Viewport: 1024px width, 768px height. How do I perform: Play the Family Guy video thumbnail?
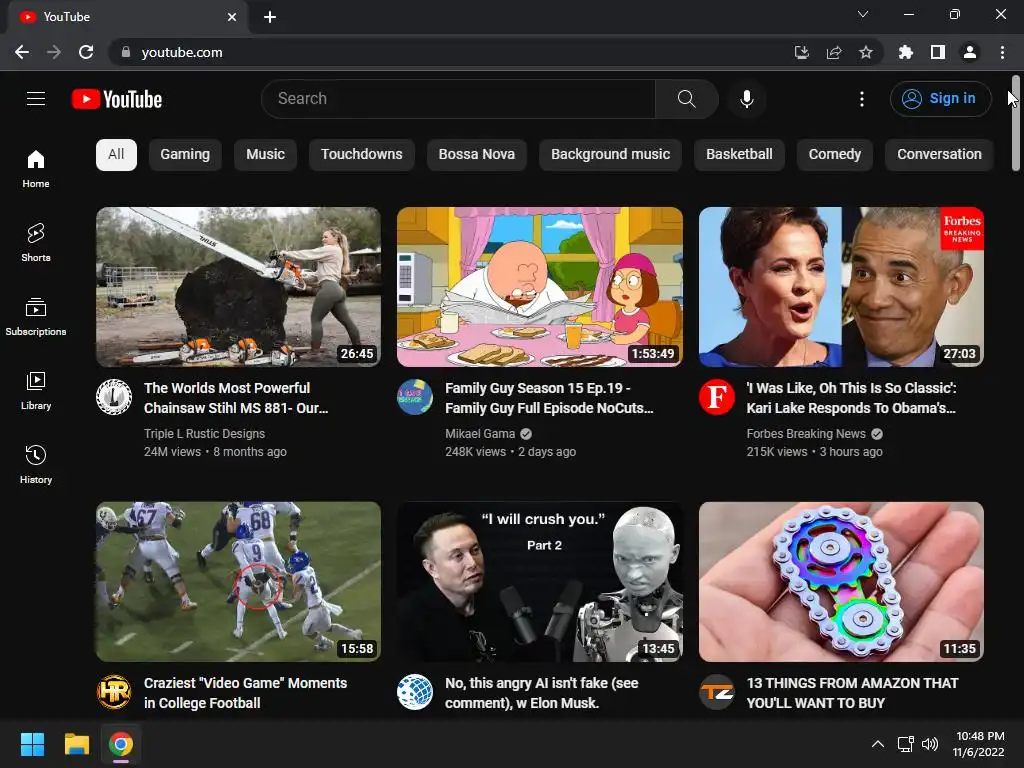(539, 287)
